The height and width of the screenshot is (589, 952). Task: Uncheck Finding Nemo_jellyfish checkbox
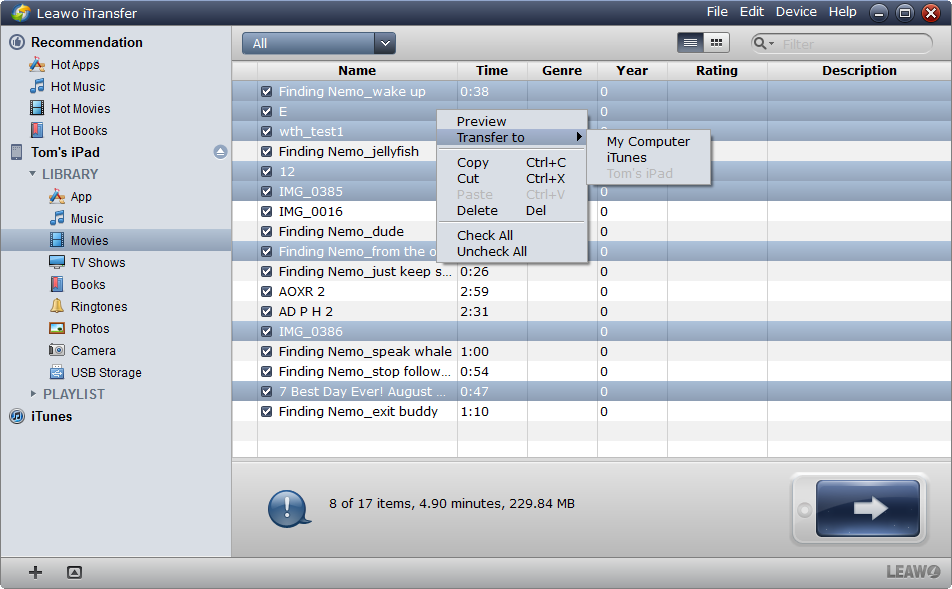tap(266, 152)
